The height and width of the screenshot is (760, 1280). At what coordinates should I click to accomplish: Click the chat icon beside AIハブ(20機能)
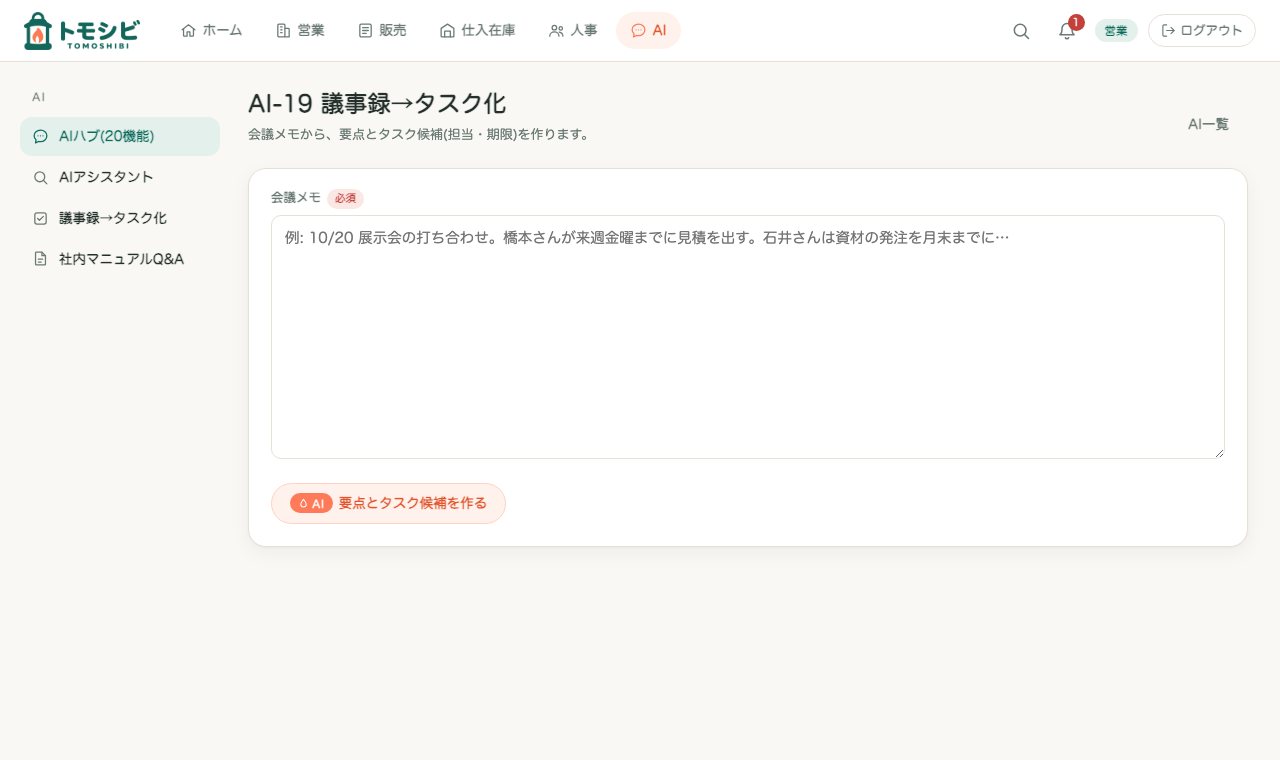pyautogui.click(x=41, y=136)
